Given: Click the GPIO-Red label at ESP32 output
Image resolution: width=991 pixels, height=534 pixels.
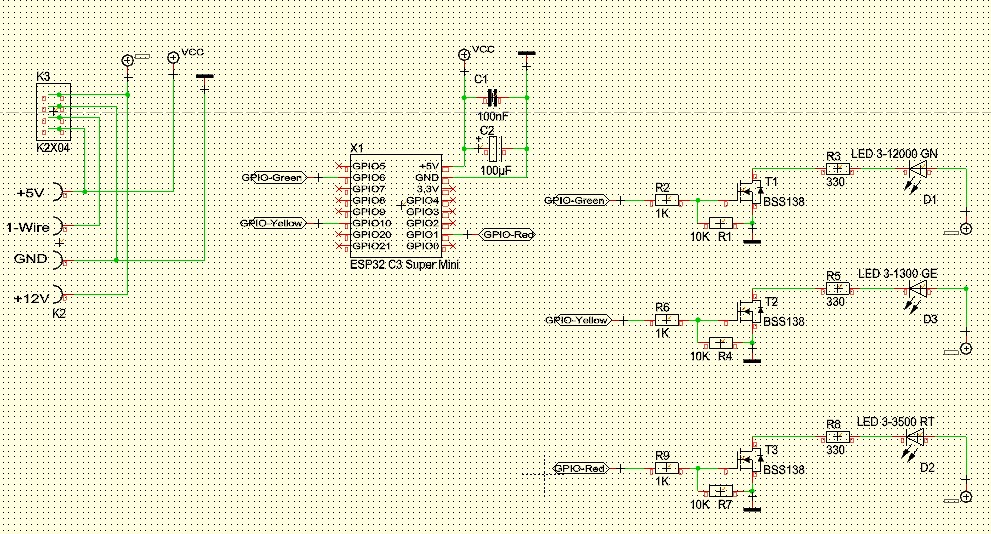Looking at the screenshot, I should click(x=508, y=235).
